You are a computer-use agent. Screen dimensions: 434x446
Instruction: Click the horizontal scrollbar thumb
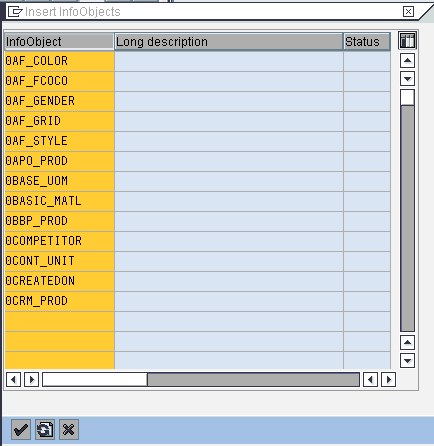(95, 379)
